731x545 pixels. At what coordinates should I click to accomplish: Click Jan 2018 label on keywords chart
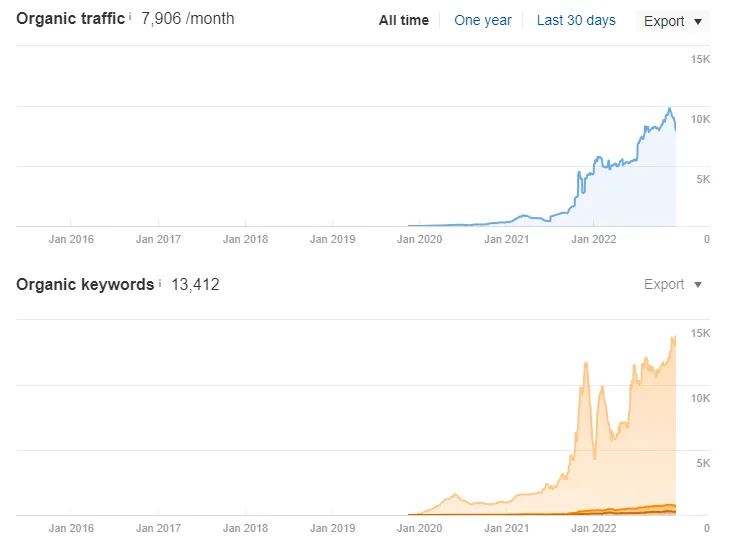[x=245, y=528]
